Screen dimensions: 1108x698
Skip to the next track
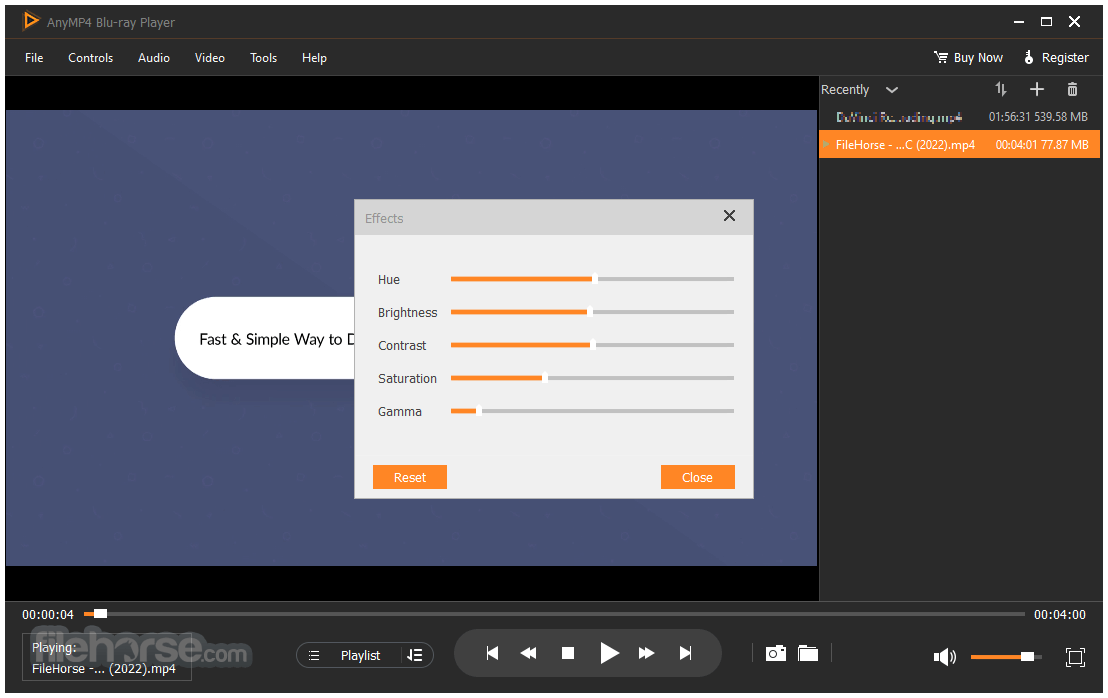point(685,653)
